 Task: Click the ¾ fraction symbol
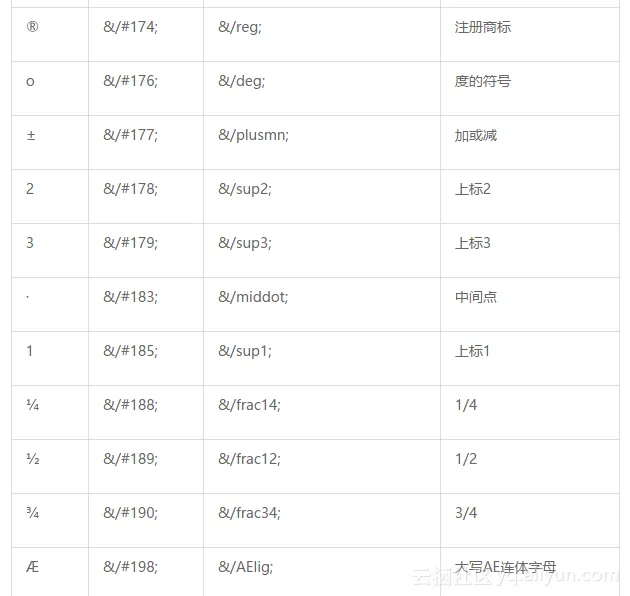click(32, 513)
